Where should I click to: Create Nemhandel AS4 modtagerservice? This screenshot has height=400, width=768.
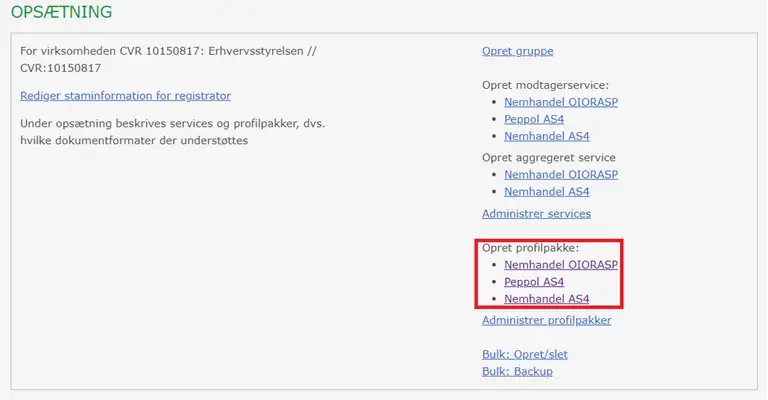pyautogui.click(x=546, y=136)
